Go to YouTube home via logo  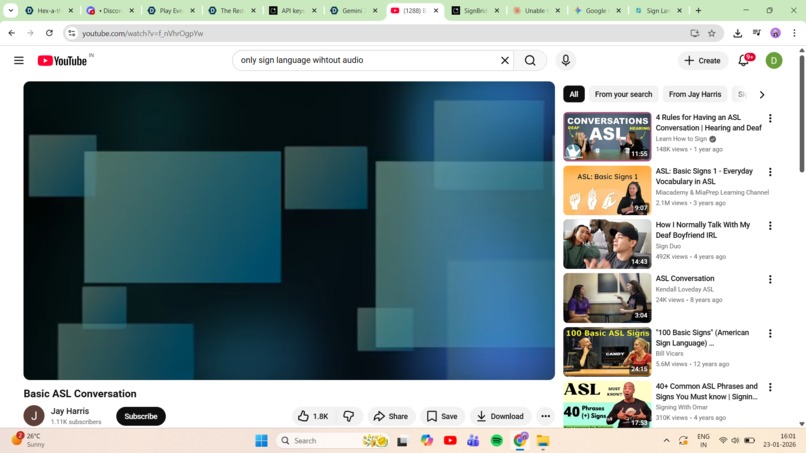coord(62,61)
